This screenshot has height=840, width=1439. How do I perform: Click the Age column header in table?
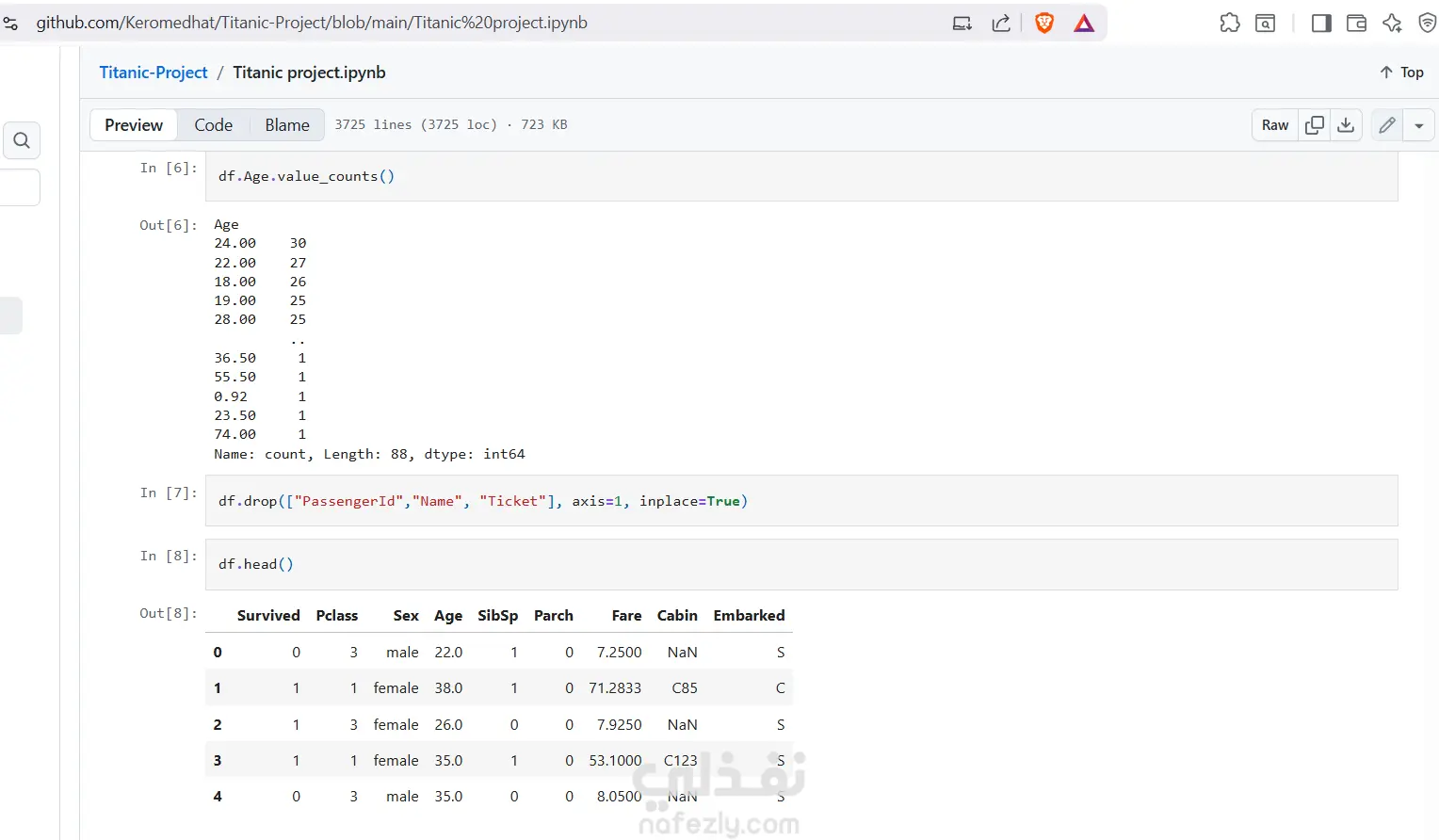pyautogui.click(x=448, y=616)
